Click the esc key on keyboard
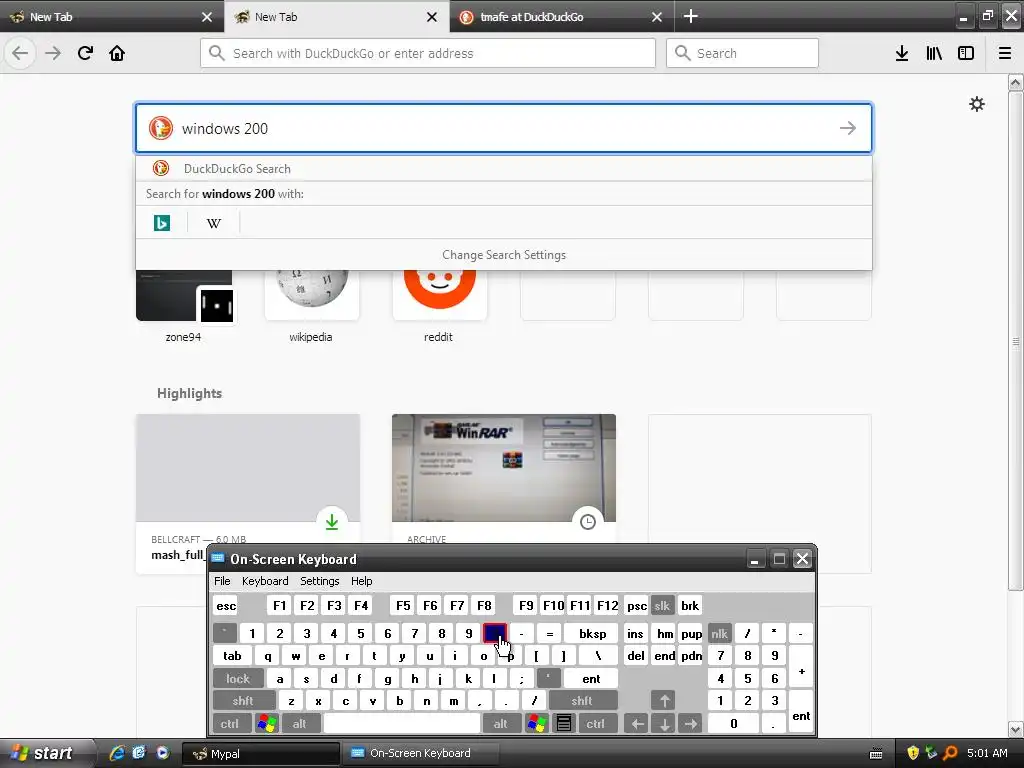 coord(226,605)
